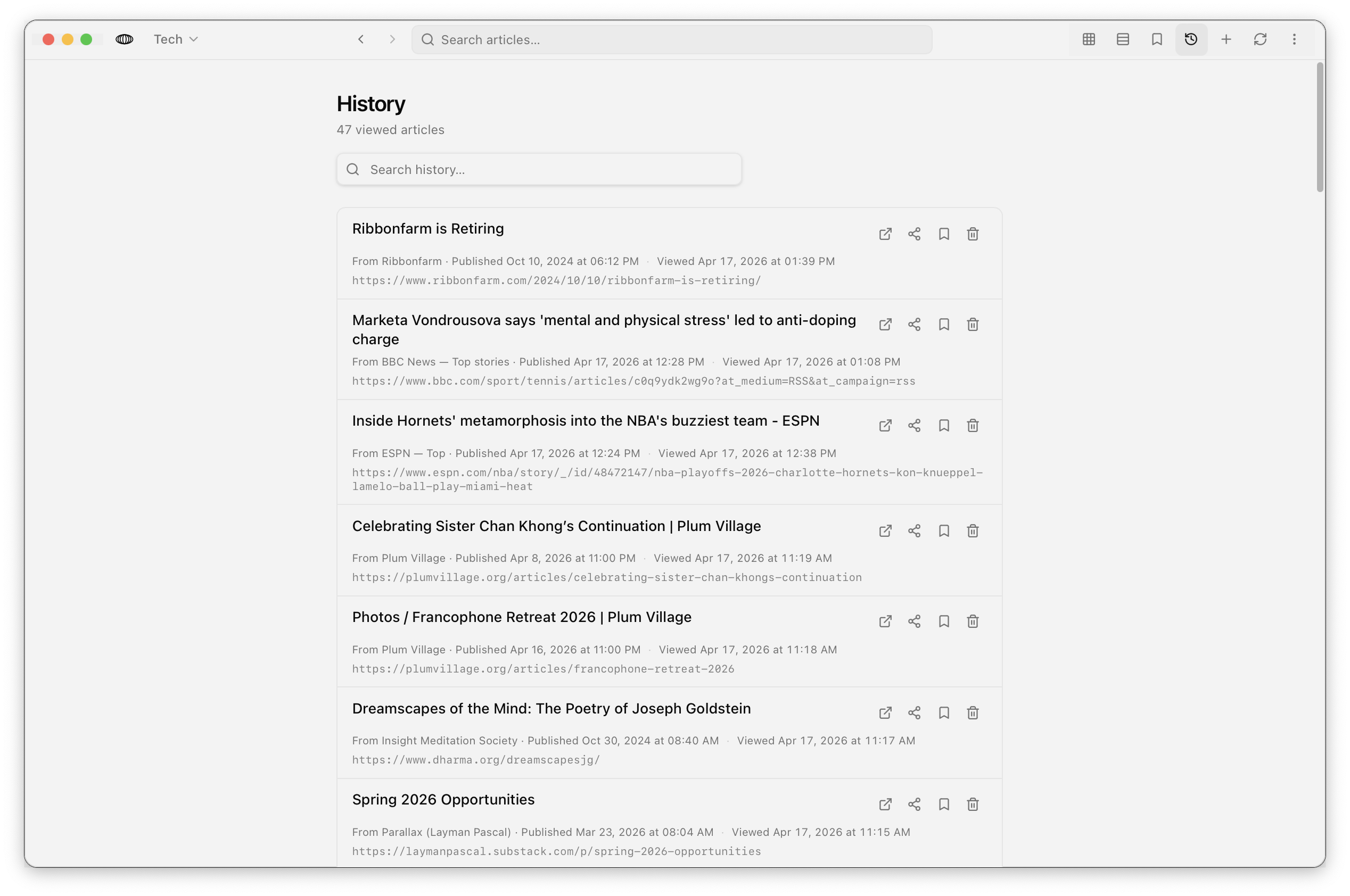Open bookmarks from the toolbar
This screenshot has height=896, width=1350.
click(x=1157, y=39)
